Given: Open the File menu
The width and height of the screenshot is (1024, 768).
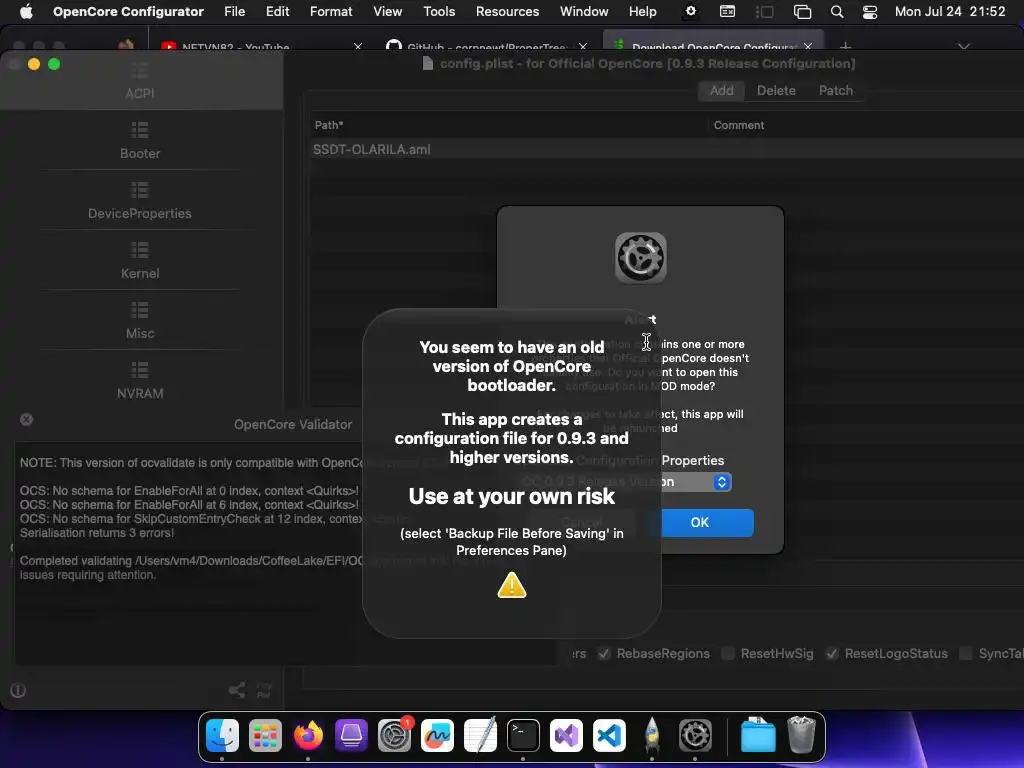Looking at the screenshot, I should (x=234, y=11).
